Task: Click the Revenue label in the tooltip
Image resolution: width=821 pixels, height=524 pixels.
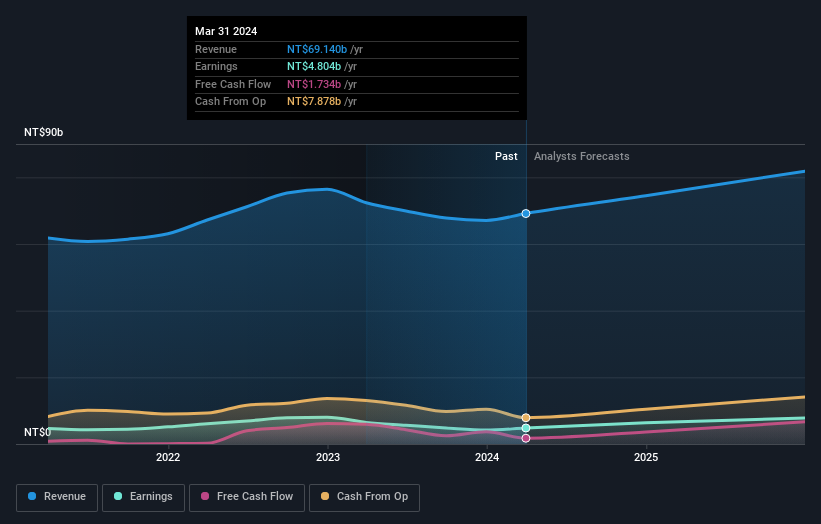Action: point(216,49)
